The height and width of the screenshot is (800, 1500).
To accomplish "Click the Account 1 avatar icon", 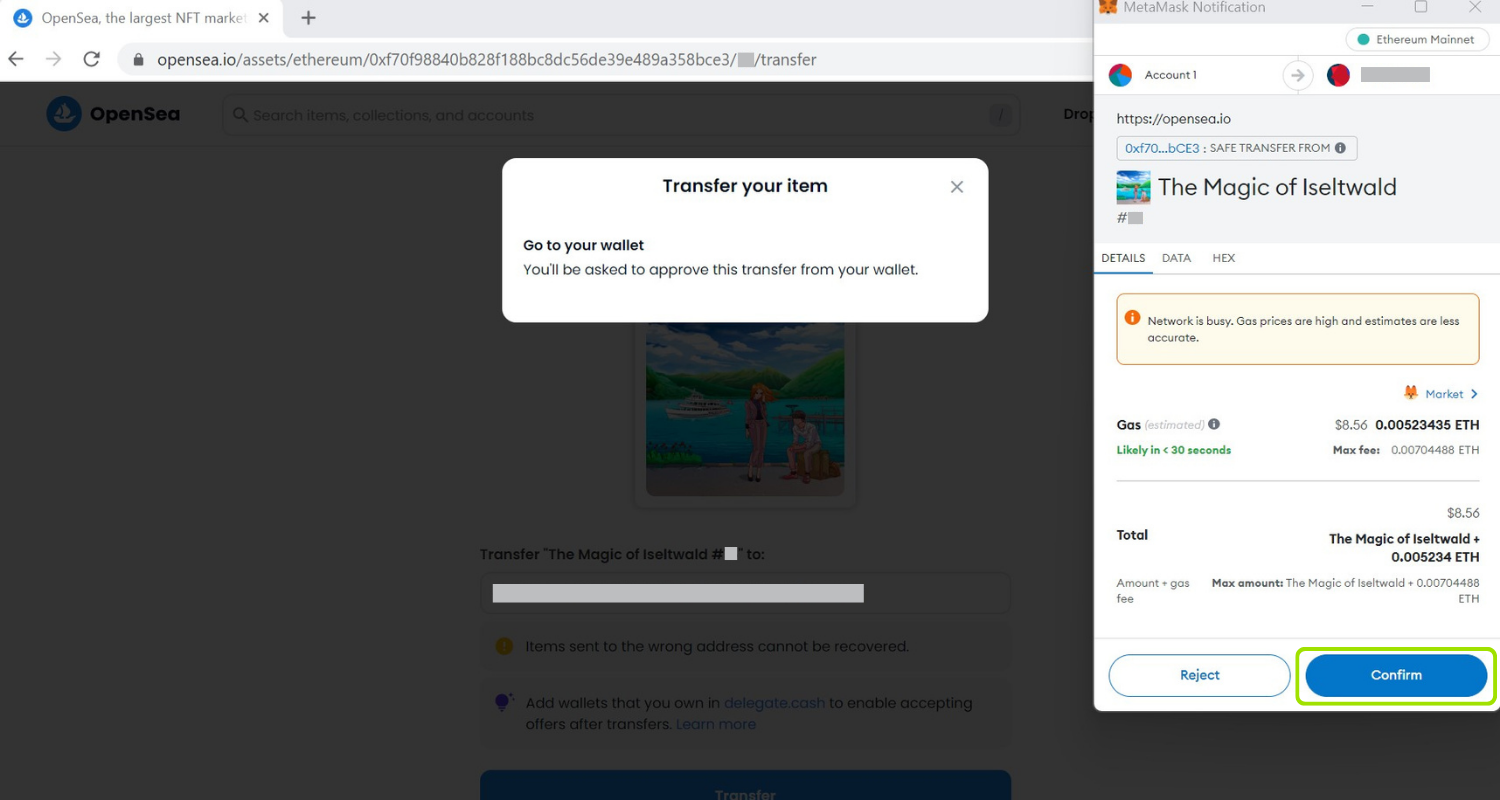I will click(1120, 75).
